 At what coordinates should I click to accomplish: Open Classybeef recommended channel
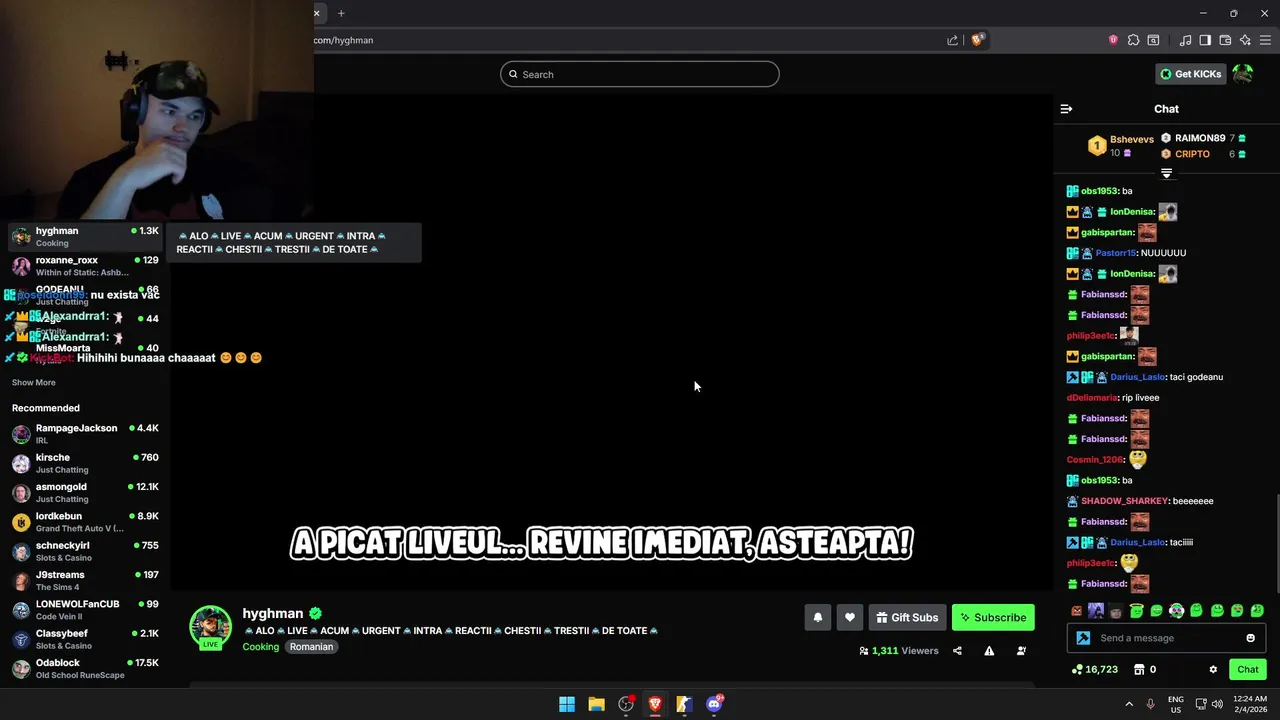pos(85,639)
